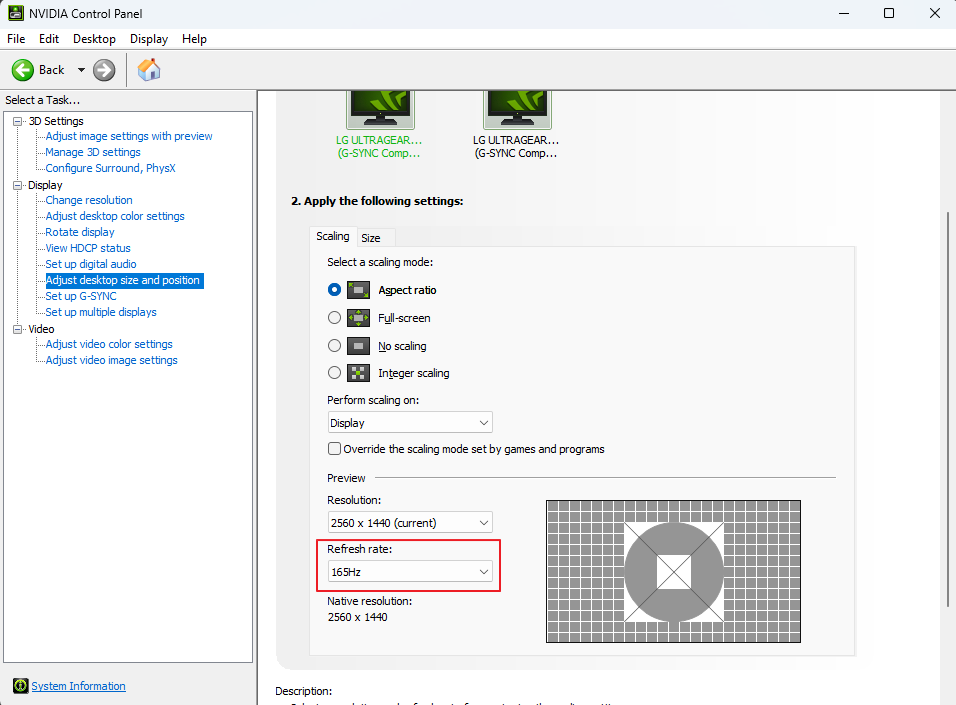
Task: Select the Full-screen radio button
Action: click(x=334, y=318)
